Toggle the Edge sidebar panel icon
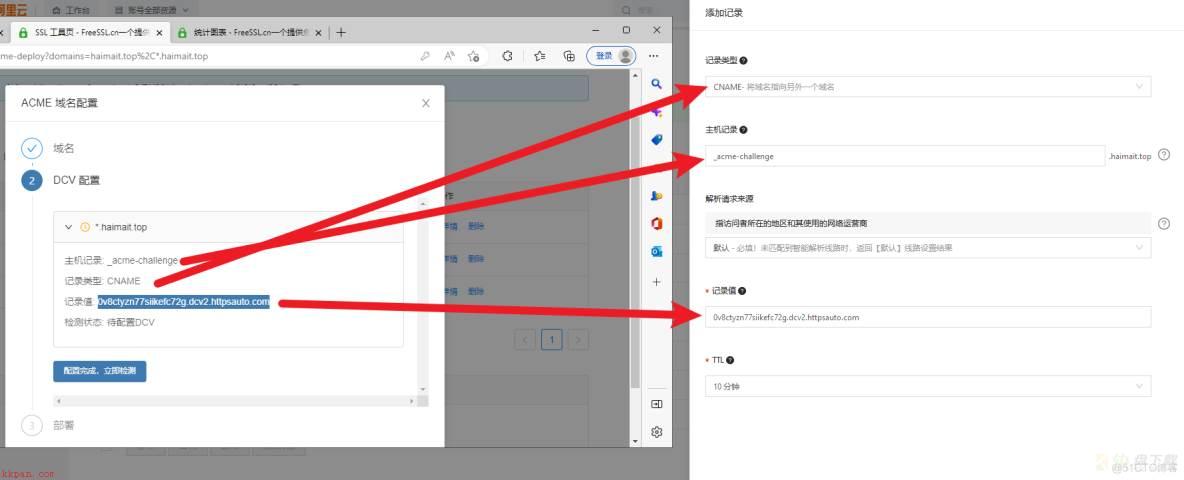This screenshot has width=1184, height=480. [x=656, y=404]
